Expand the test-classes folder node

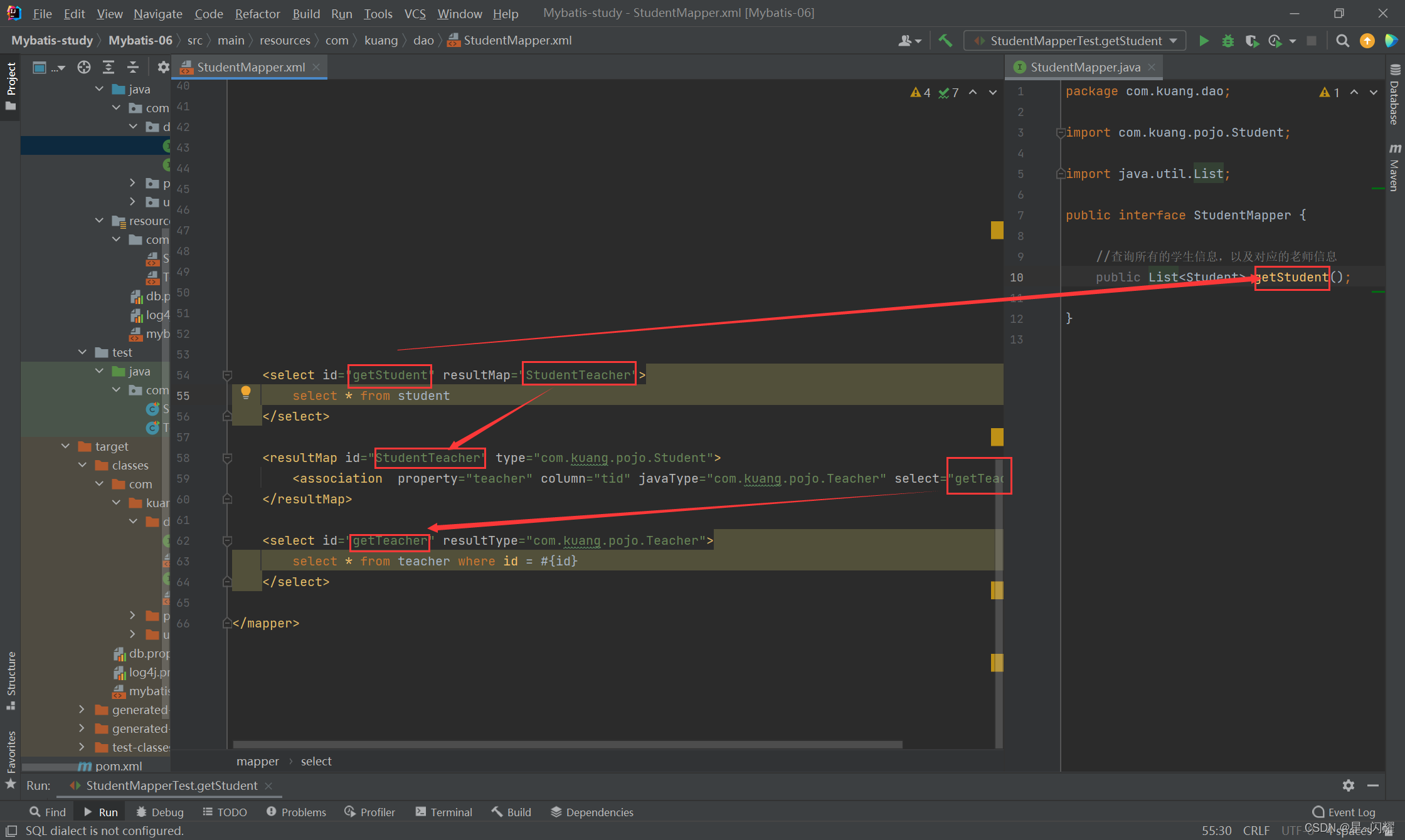[82, 747]
